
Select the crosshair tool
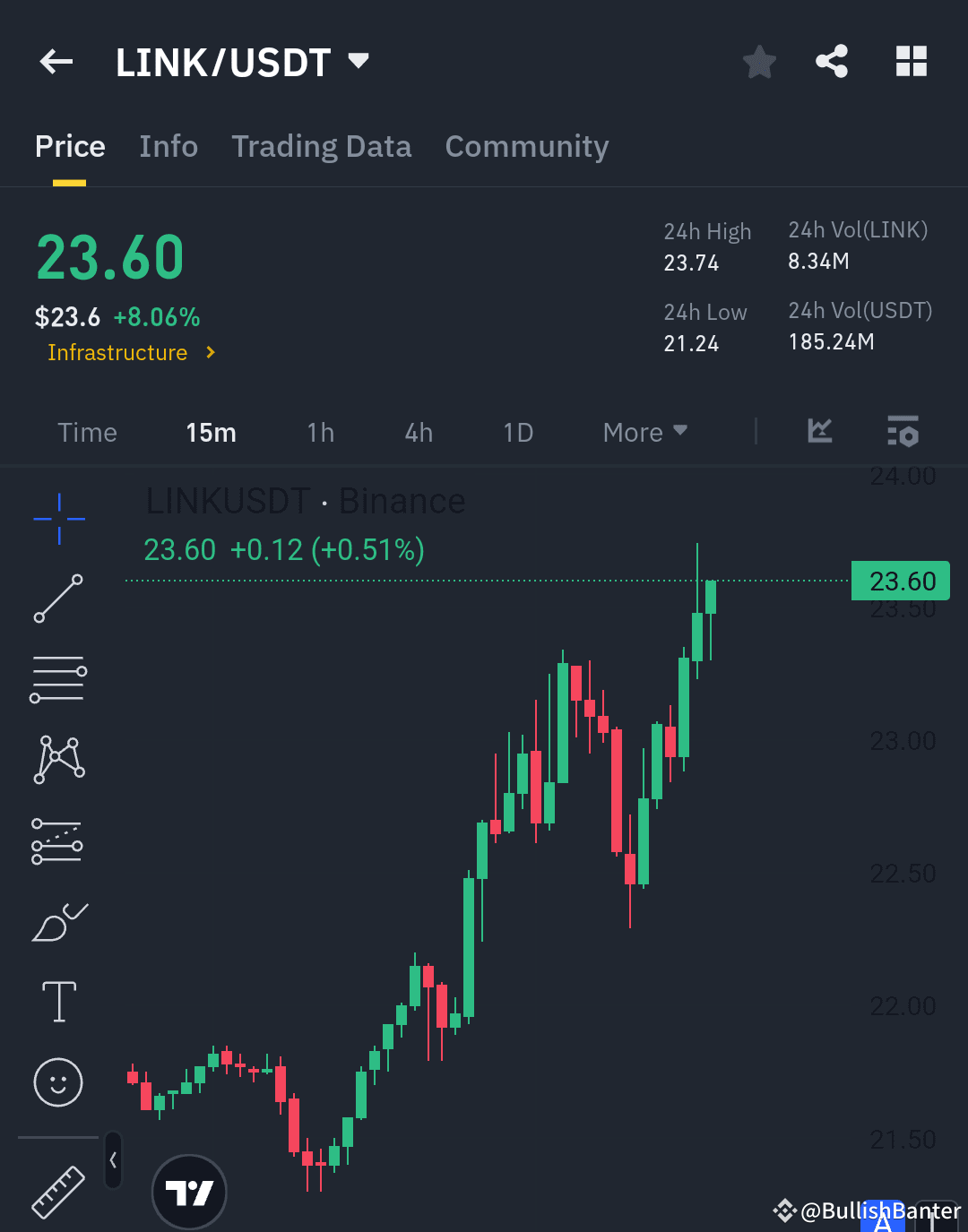tap(57, 518)
